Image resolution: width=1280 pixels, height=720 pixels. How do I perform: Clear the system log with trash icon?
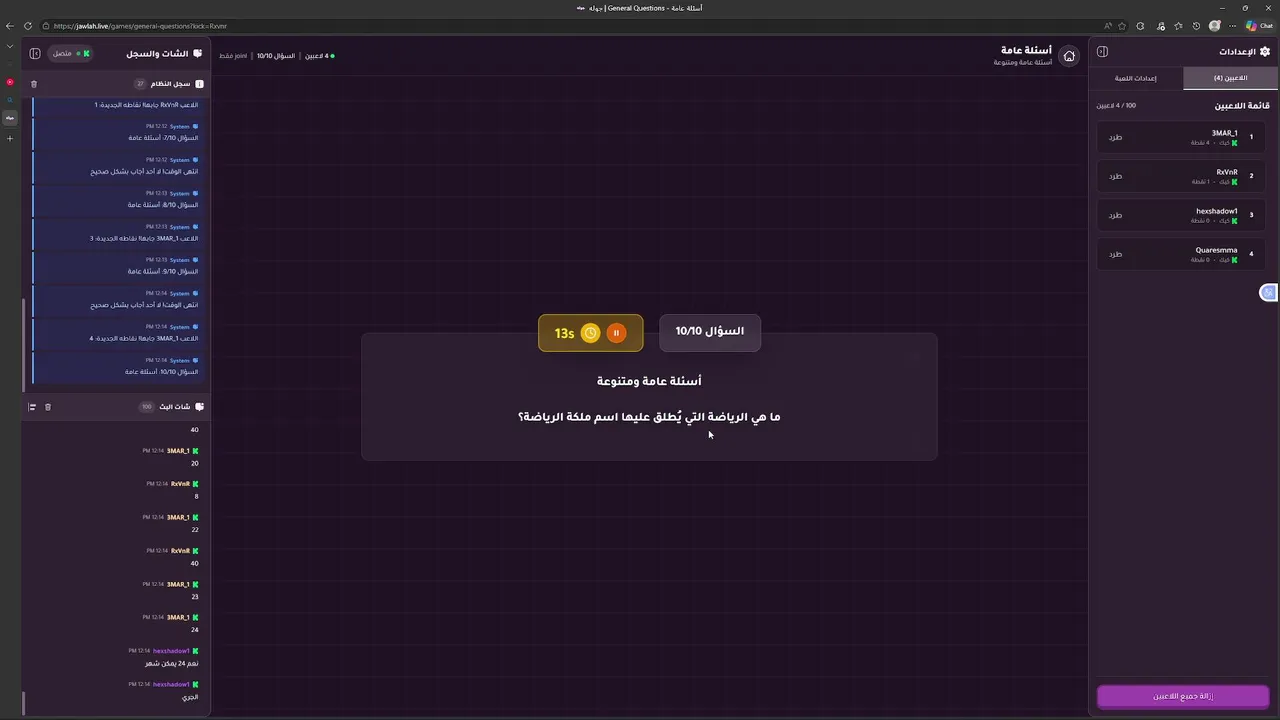pyautogui.click(x=34, y=84)
